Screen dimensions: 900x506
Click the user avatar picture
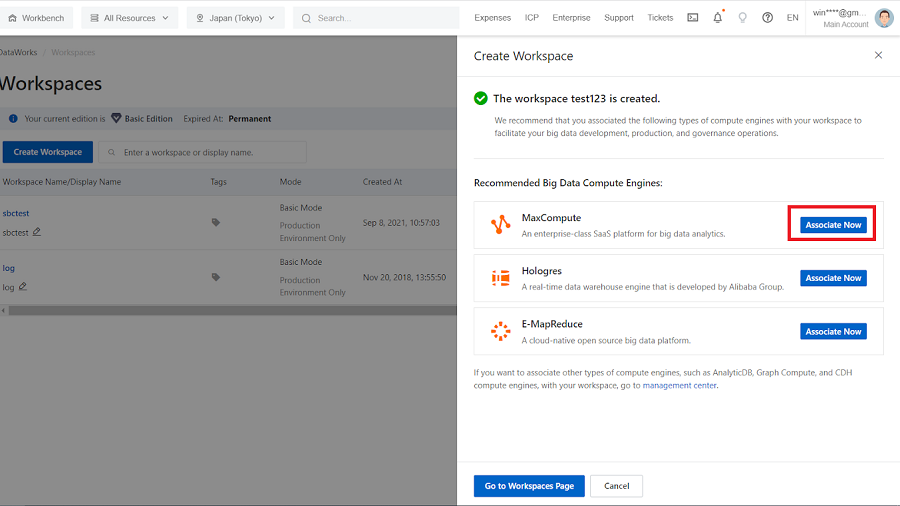(x=884, y=18)
